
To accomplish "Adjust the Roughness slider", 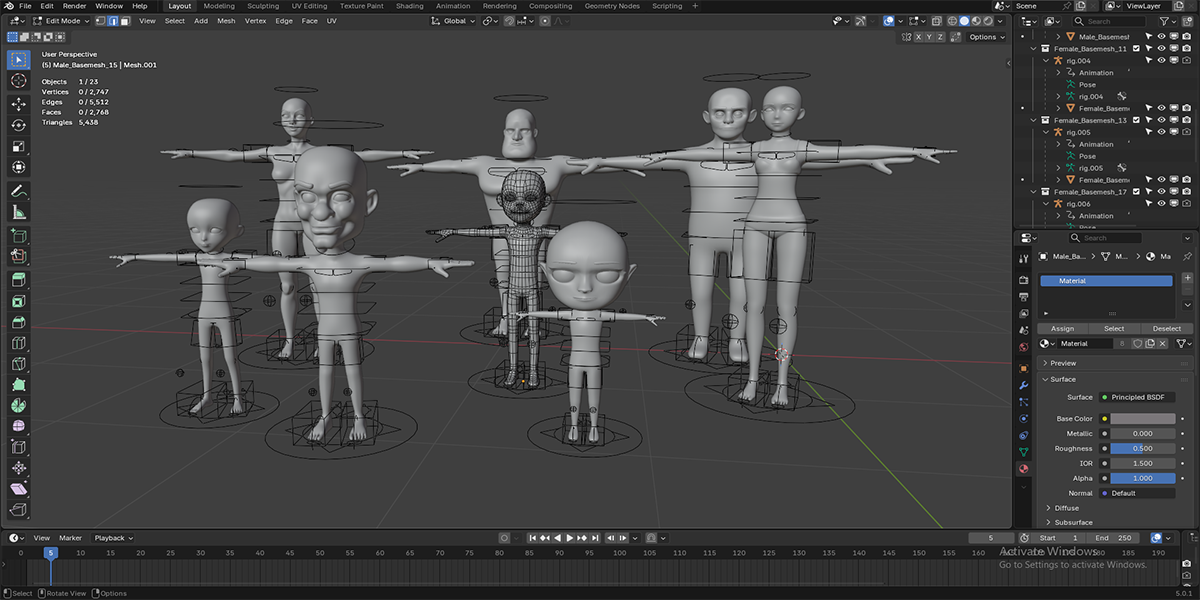I will point(1142,448).
